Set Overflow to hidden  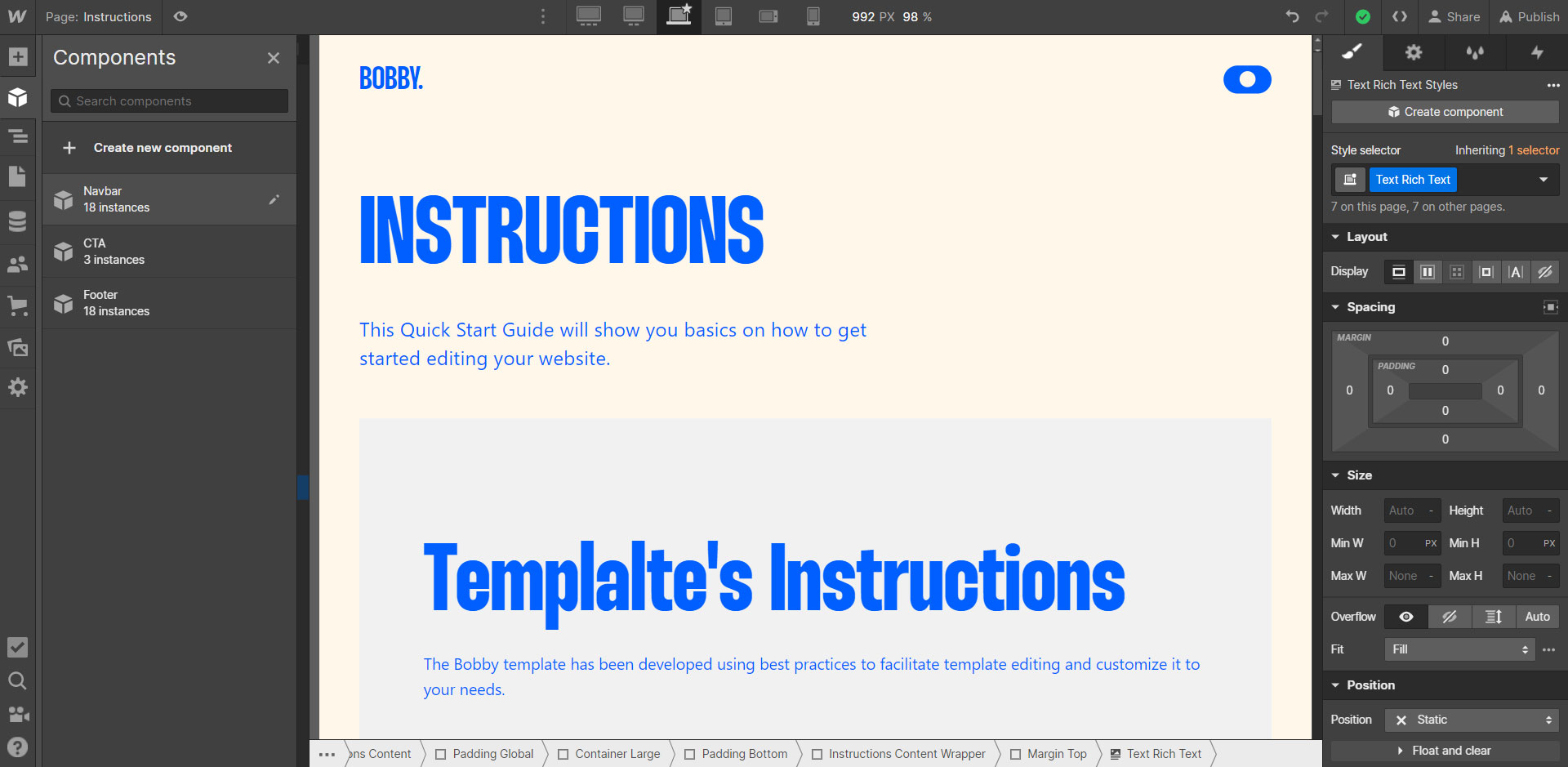coord(1450,617)
